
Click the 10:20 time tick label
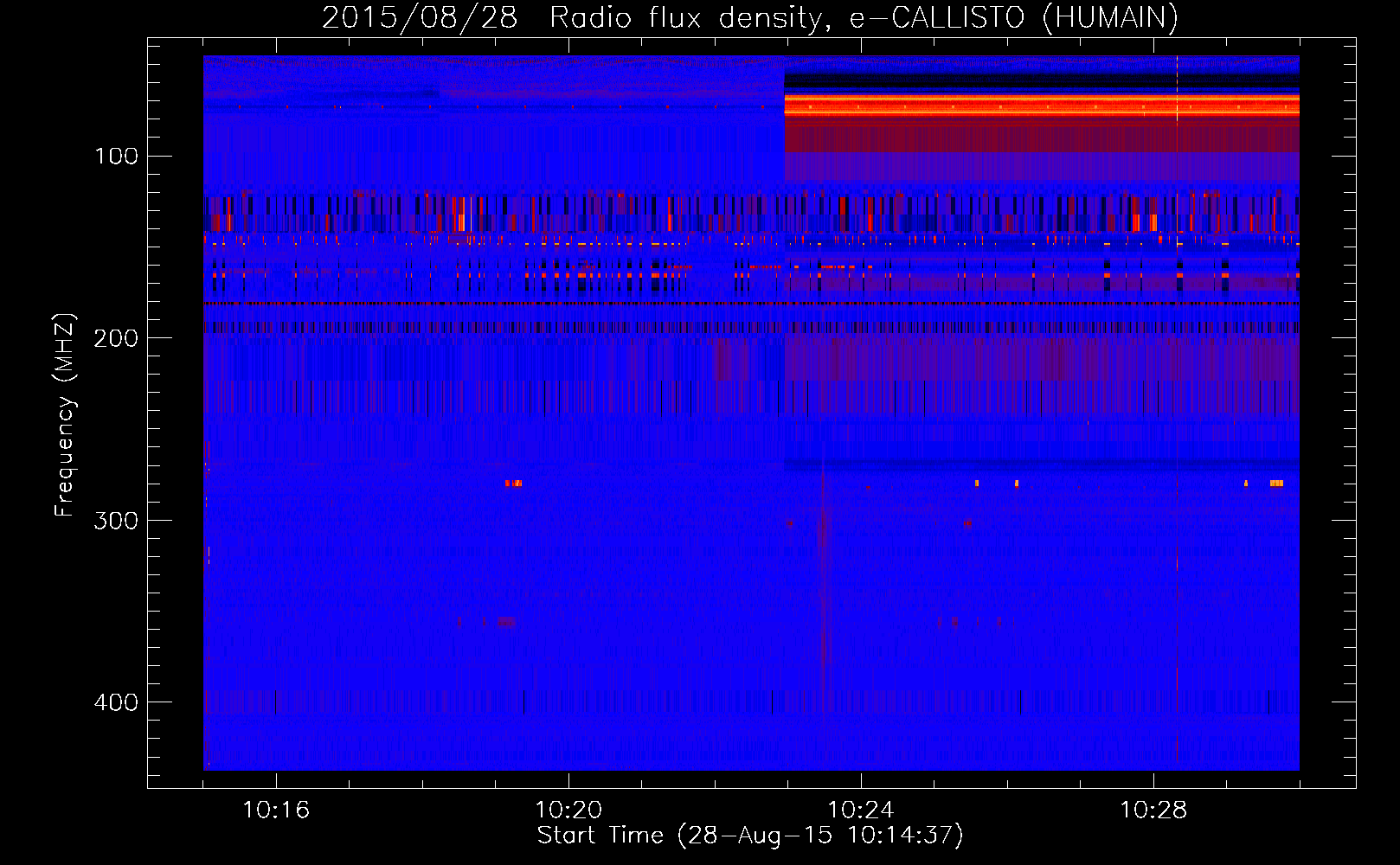(x=568, y=810)
